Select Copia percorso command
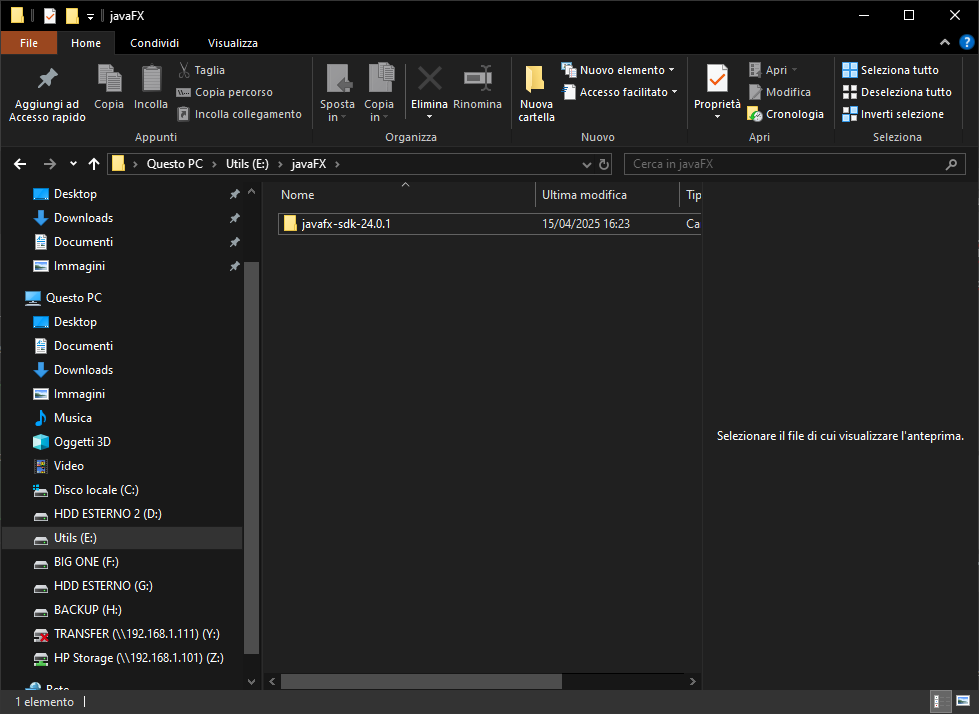Image resolution: width=979 pixels, height=714 pixels. pos(225,92)
